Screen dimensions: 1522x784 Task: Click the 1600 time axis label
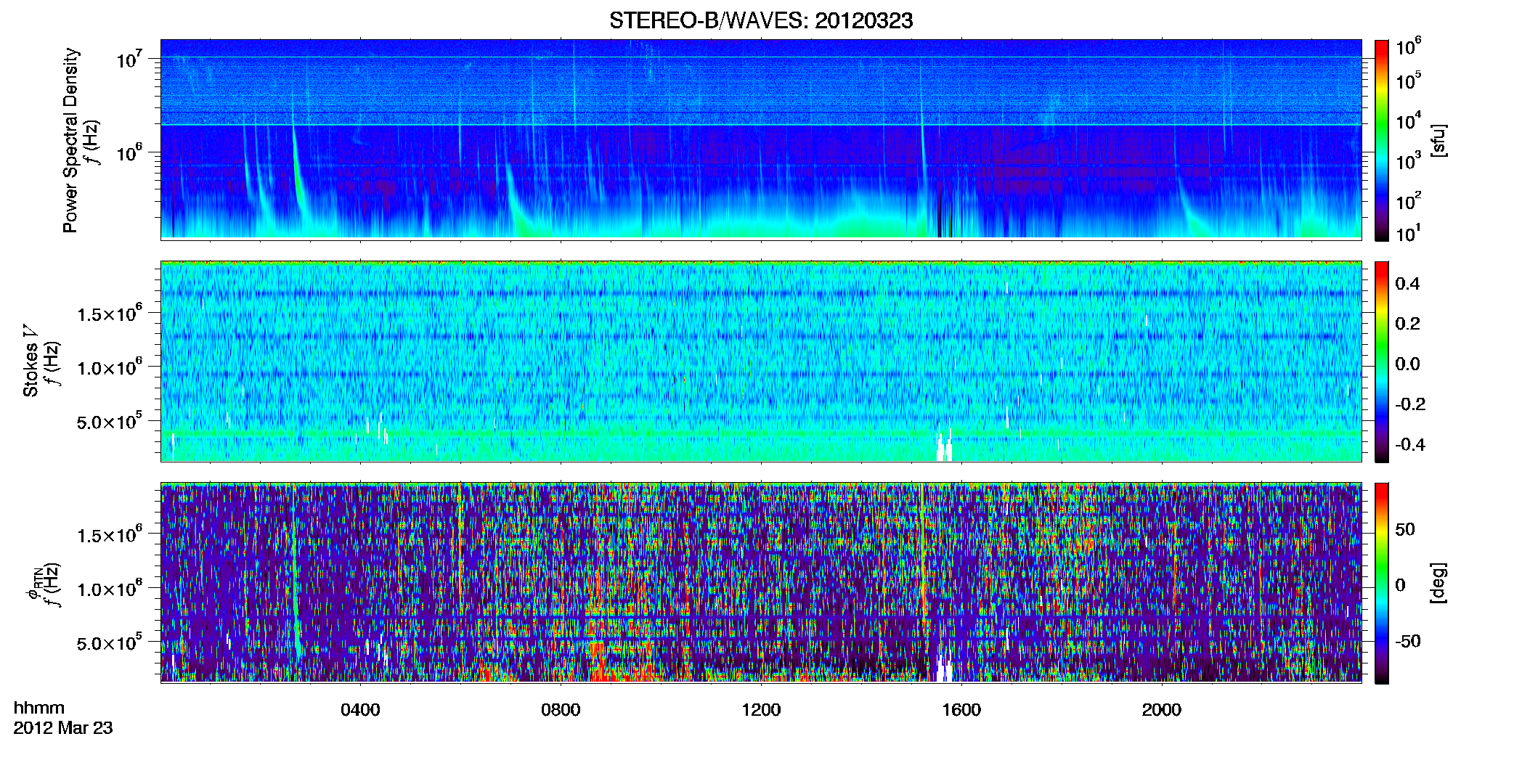(x=961, y=710)
